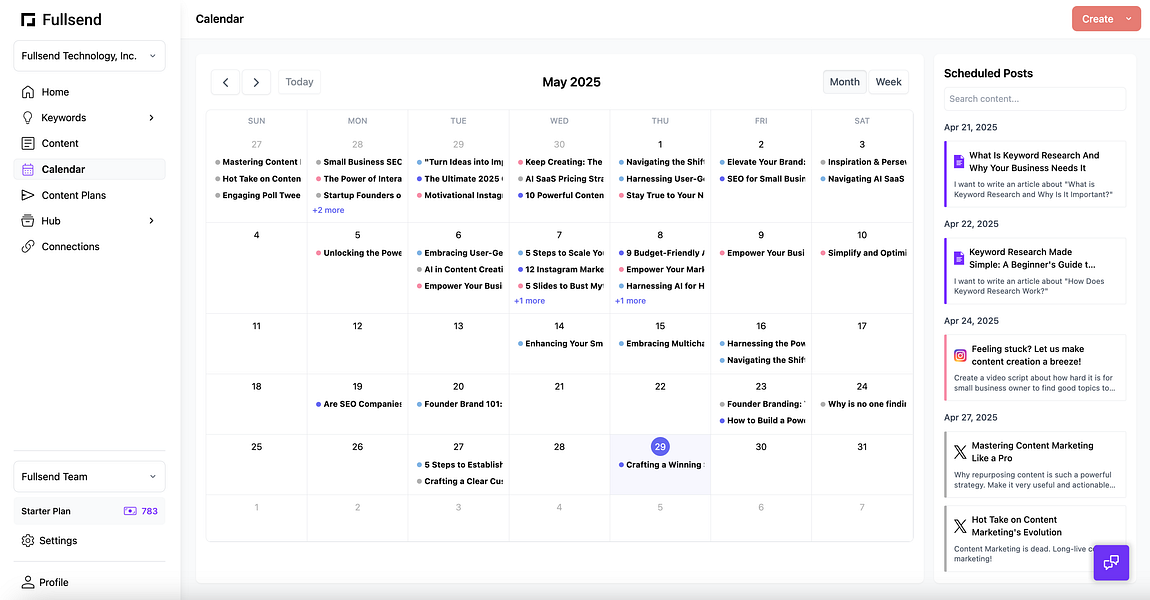
Task: Open the Home menu item
Action: pyautogui.click(x=89, y=92)
